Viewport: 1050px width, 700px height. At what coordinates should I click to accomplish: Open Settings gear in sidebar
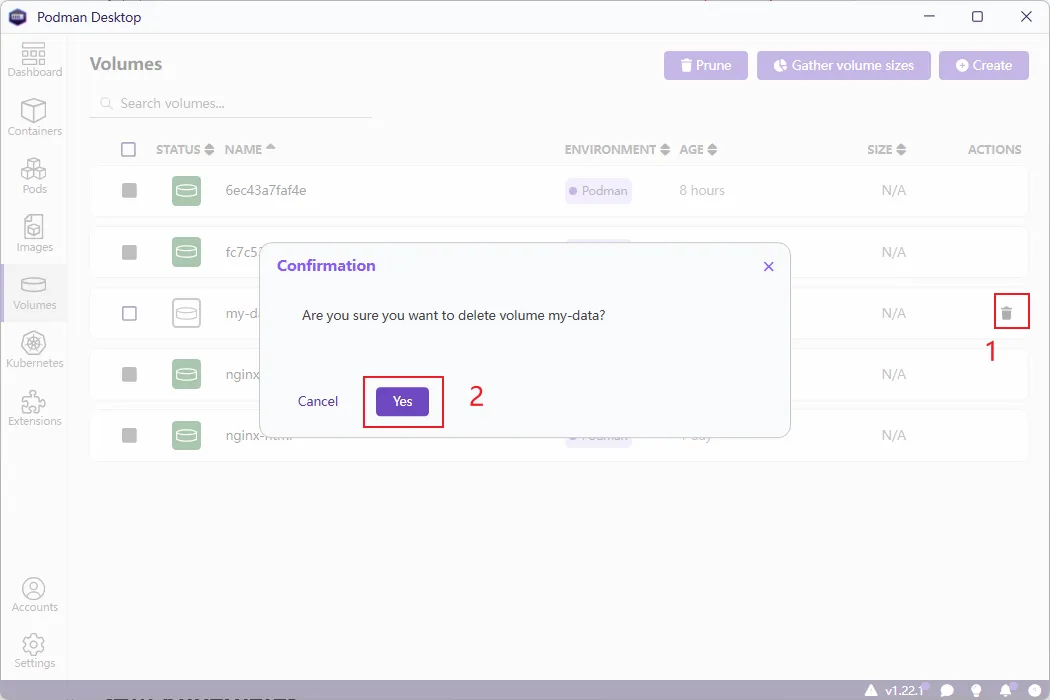coord(34,650)
